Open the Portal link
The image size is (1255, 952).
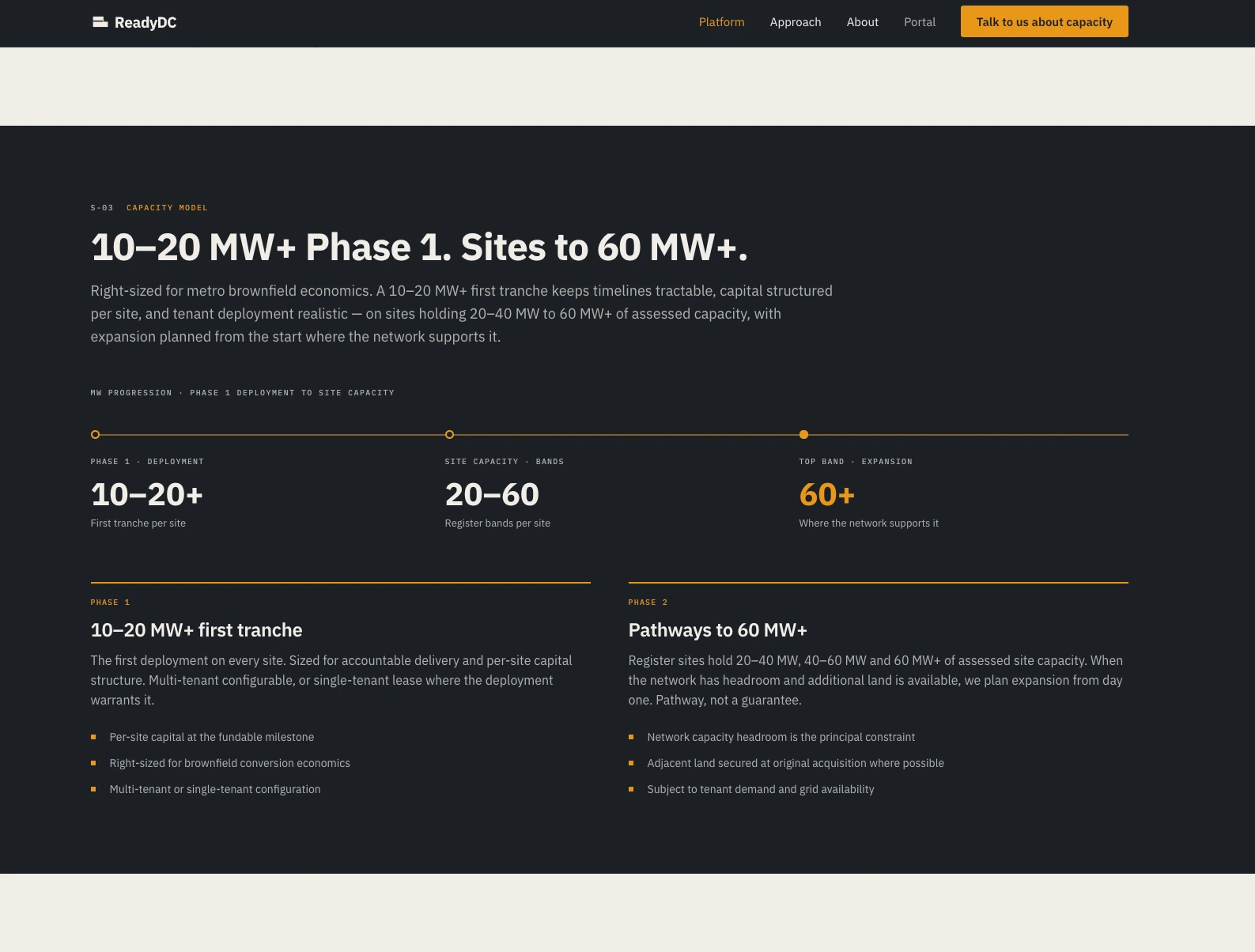(920, 22)
